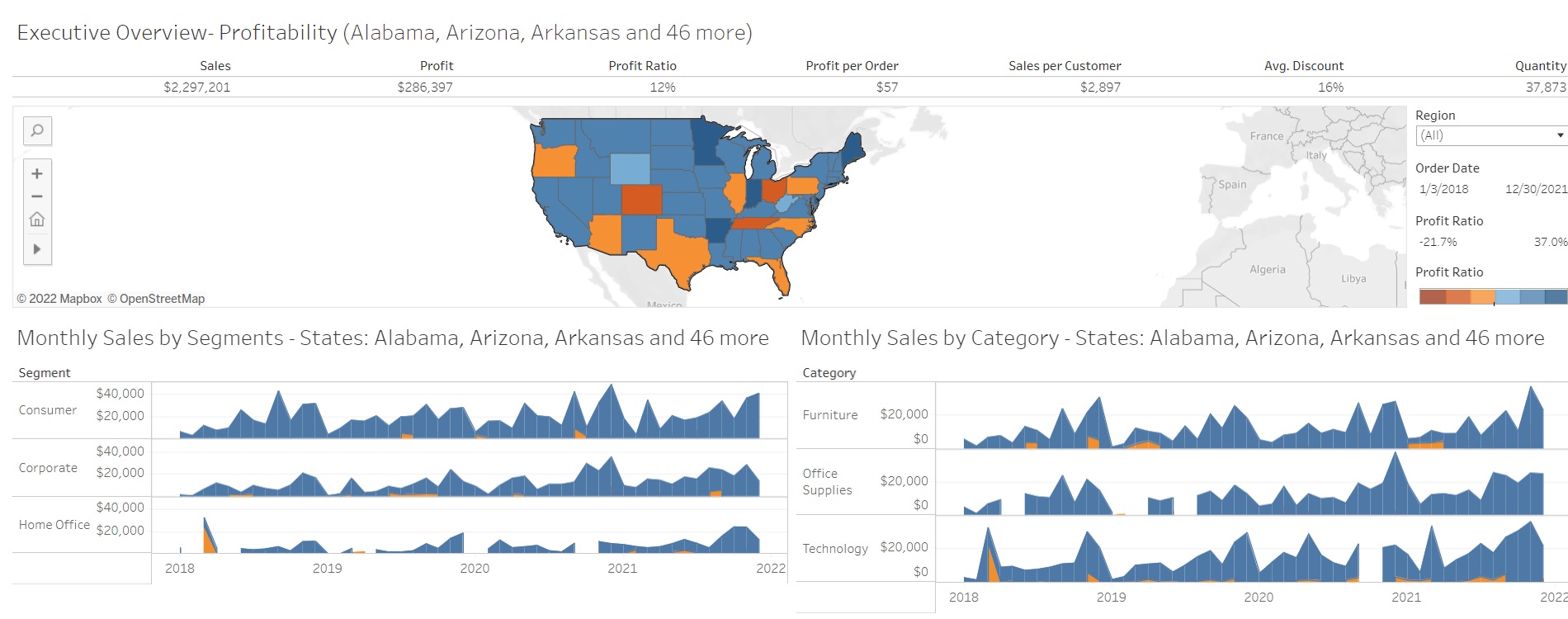The image size is (1568, 619).
Task: Open the Region filter dropdown
Action: [x=1490, y=135]
